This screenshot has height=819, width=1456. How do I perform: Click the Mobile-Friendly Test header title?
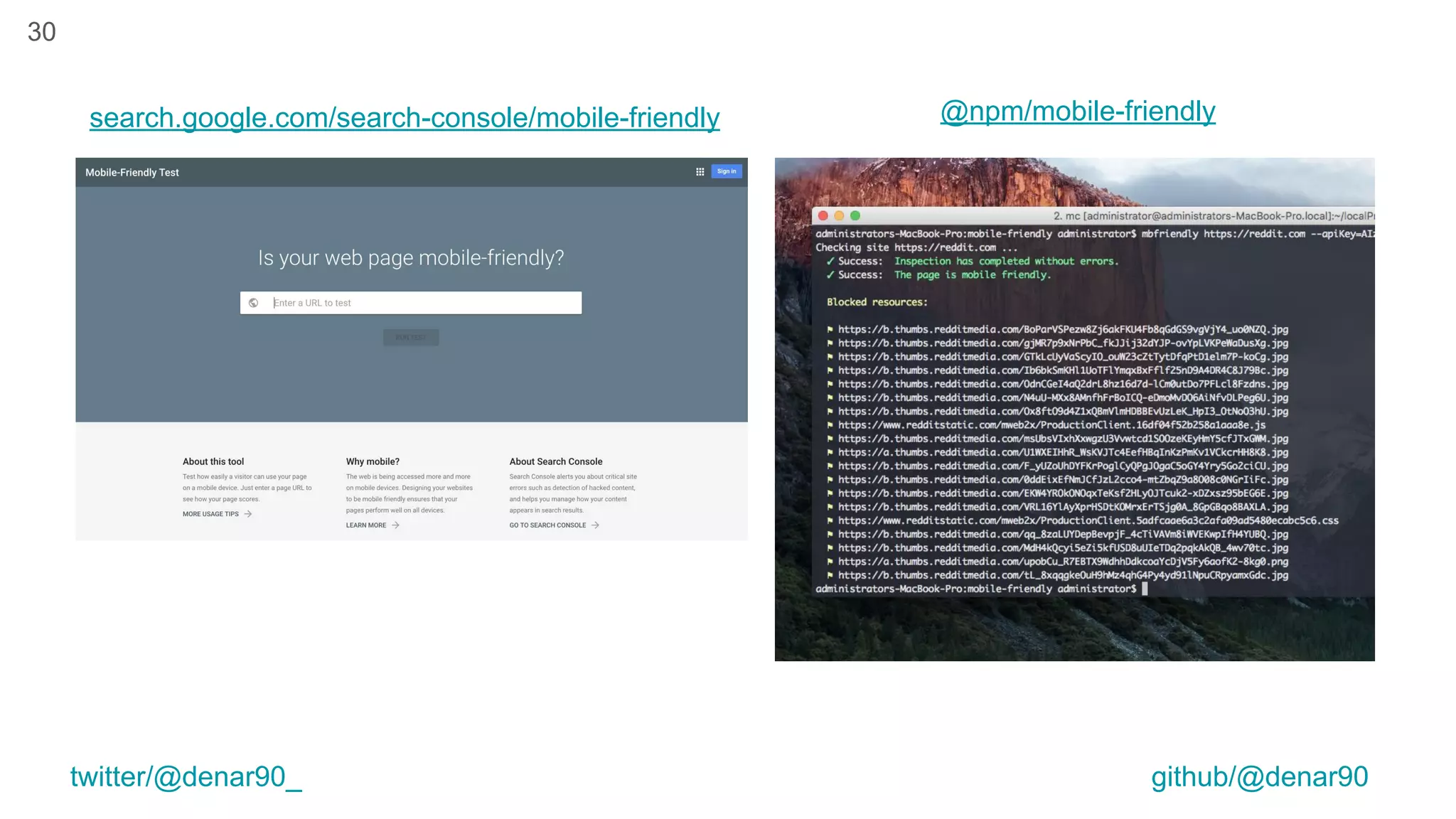pos(132,173)
